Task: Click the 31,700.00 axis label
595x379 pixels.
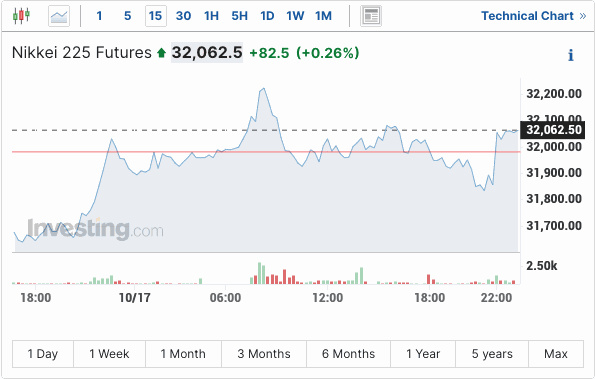Action: coord(554,226)
